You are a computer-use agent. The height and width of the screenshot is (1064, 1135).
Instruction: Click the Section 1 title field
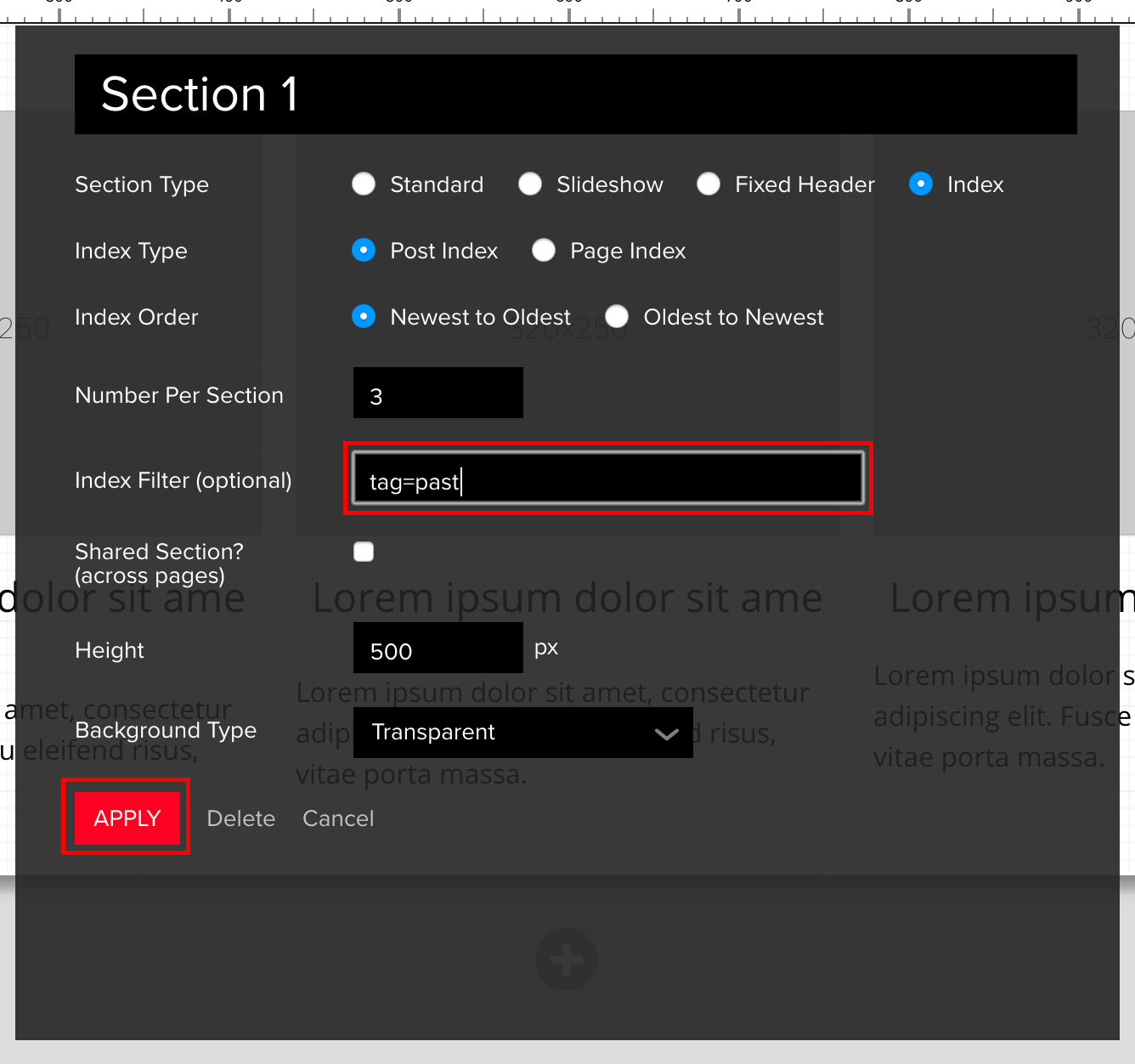point(575,94)
